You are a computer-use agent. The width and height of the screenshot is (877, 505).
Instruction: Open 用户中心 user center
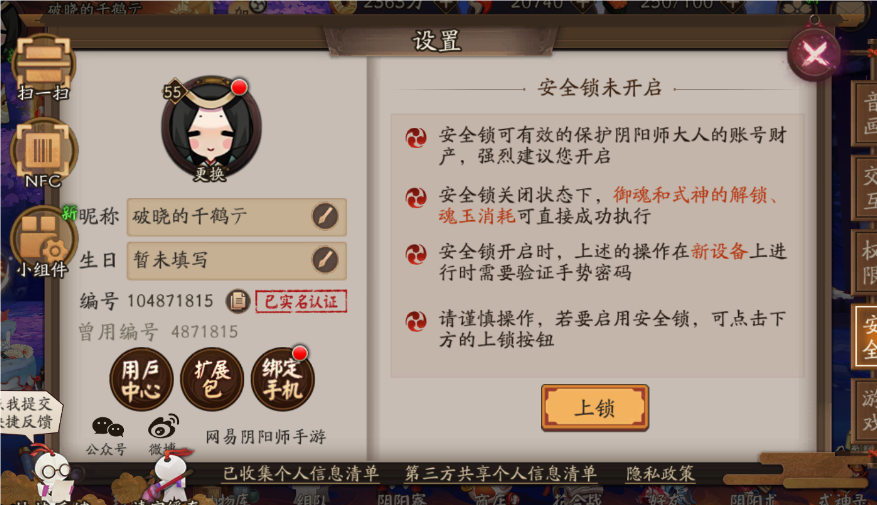point(141,379)
